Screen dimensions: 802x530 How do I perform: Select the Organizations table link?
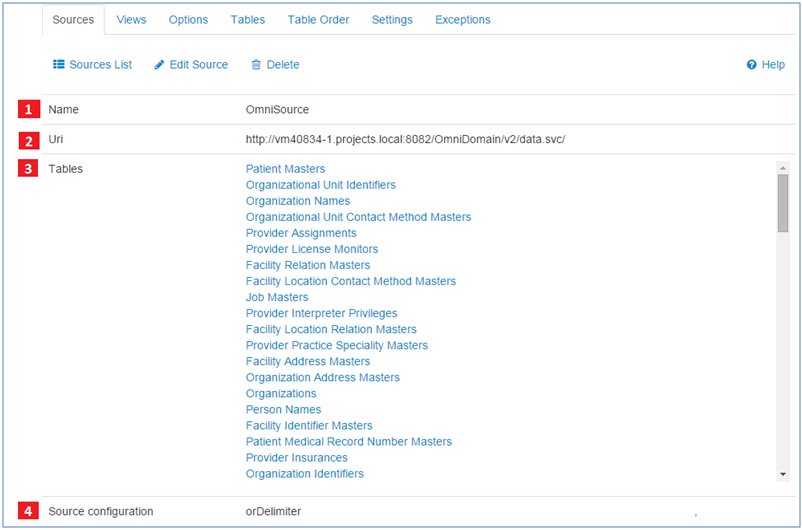pos(281,393)
